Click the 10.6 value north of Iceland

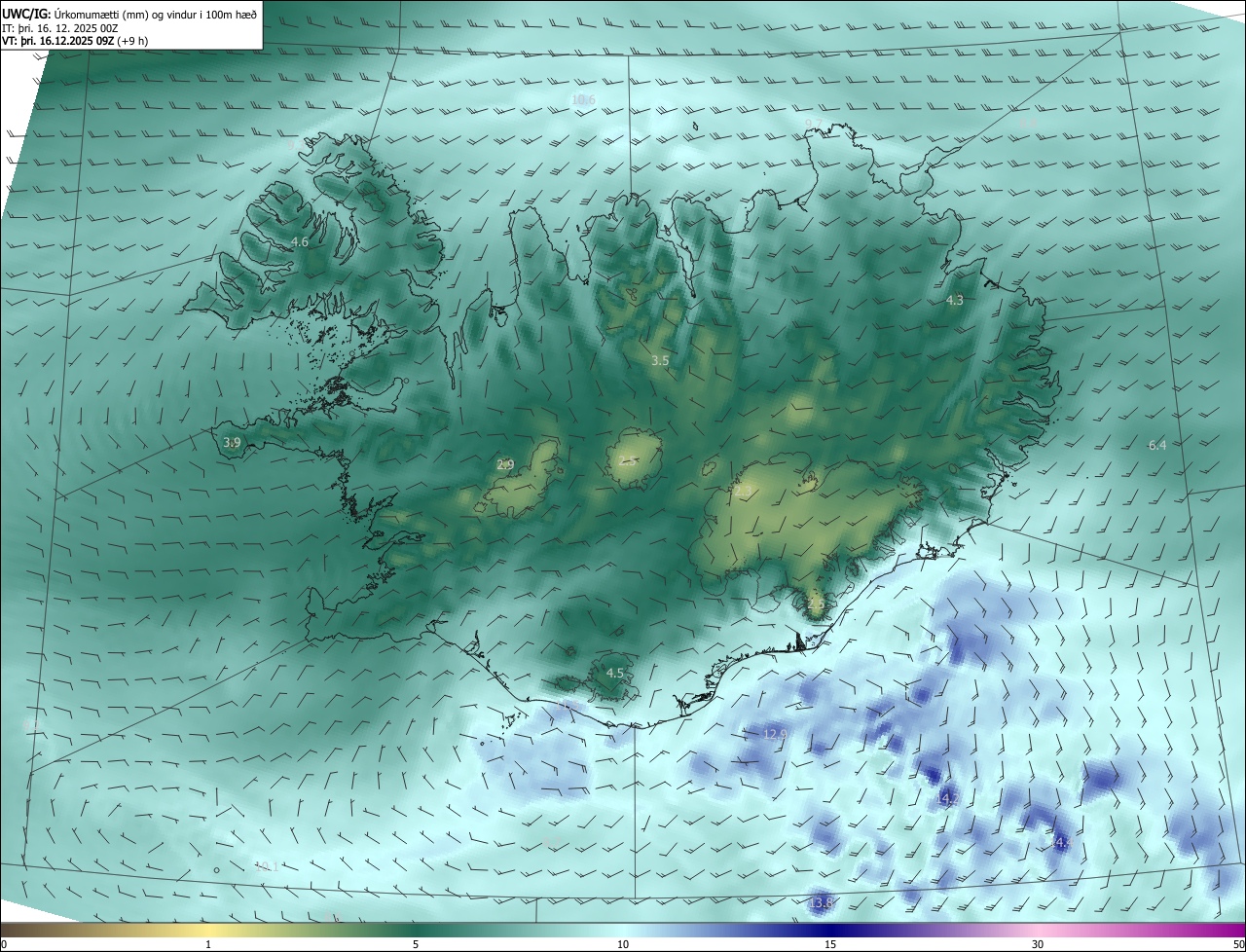(583, 100)
